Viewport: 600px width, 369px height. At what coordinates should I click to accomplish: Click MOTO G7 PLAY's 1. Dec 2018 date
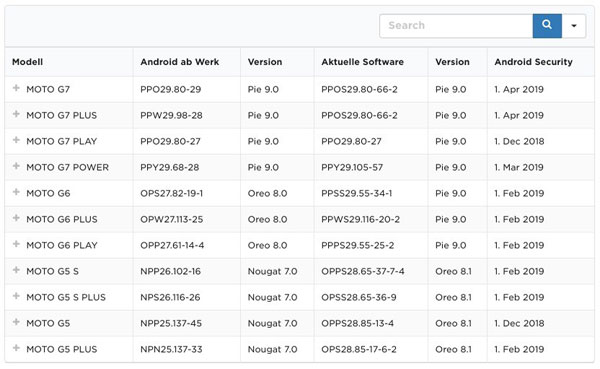point(519,142)
